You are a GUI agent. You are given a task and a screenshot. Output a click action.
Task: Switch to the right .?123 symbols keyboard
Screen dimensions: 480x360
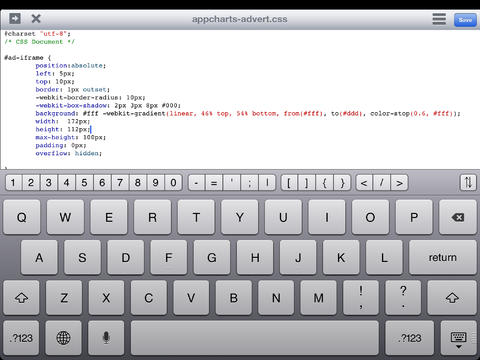(410, 338)
